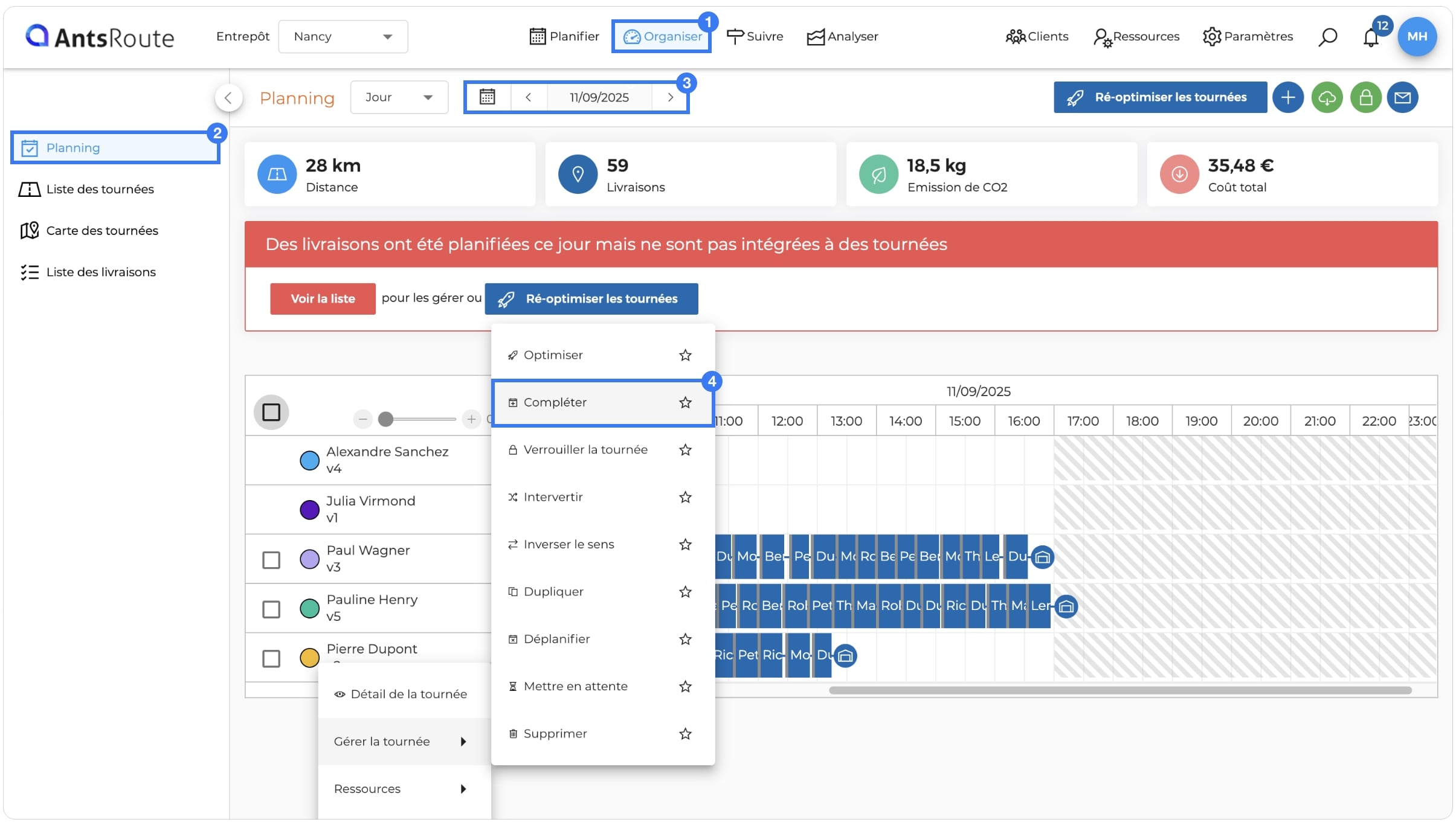Click the blue plus add button
The image size is (1456, 825).
(x=1288, y=97)
